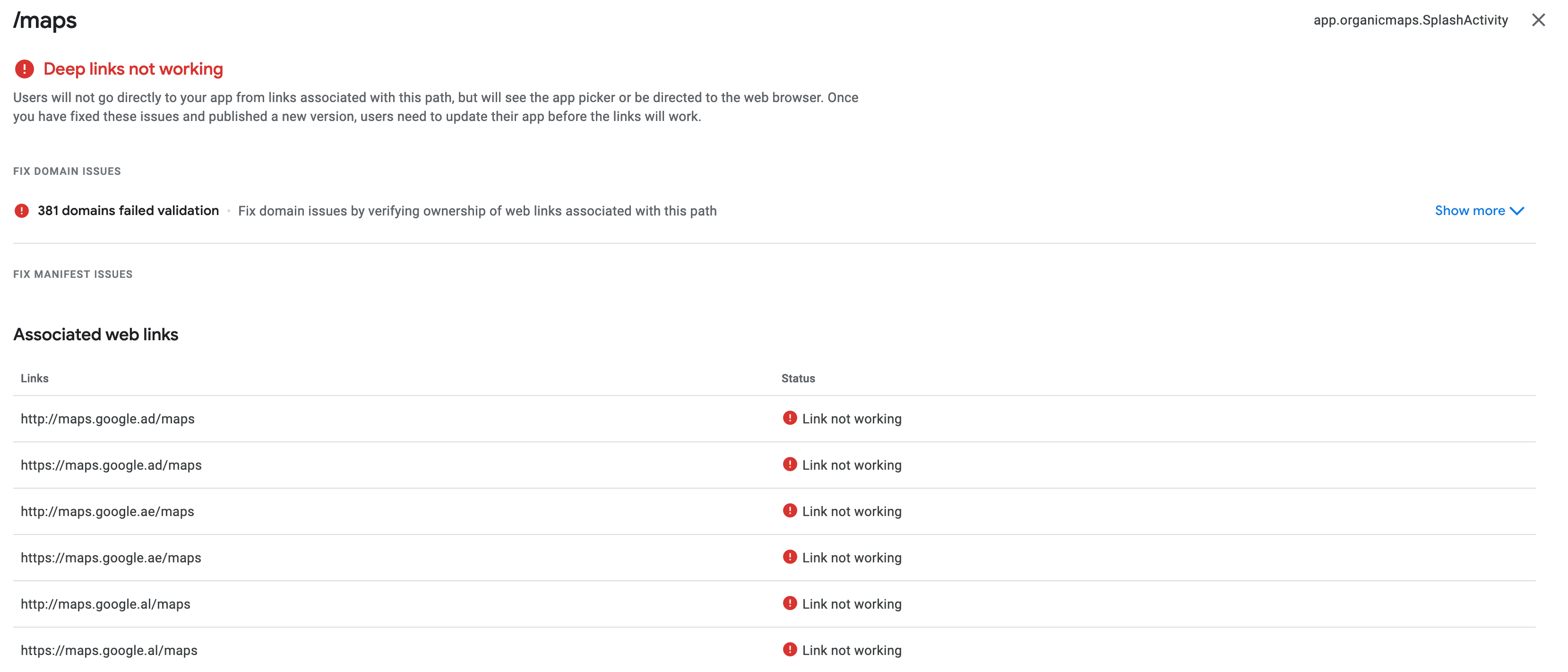Screen dimensions: 1568x672
Task: Click the 'Link not working' status icon for https://maps.google.al/maps
Action: tap(790, 649)
